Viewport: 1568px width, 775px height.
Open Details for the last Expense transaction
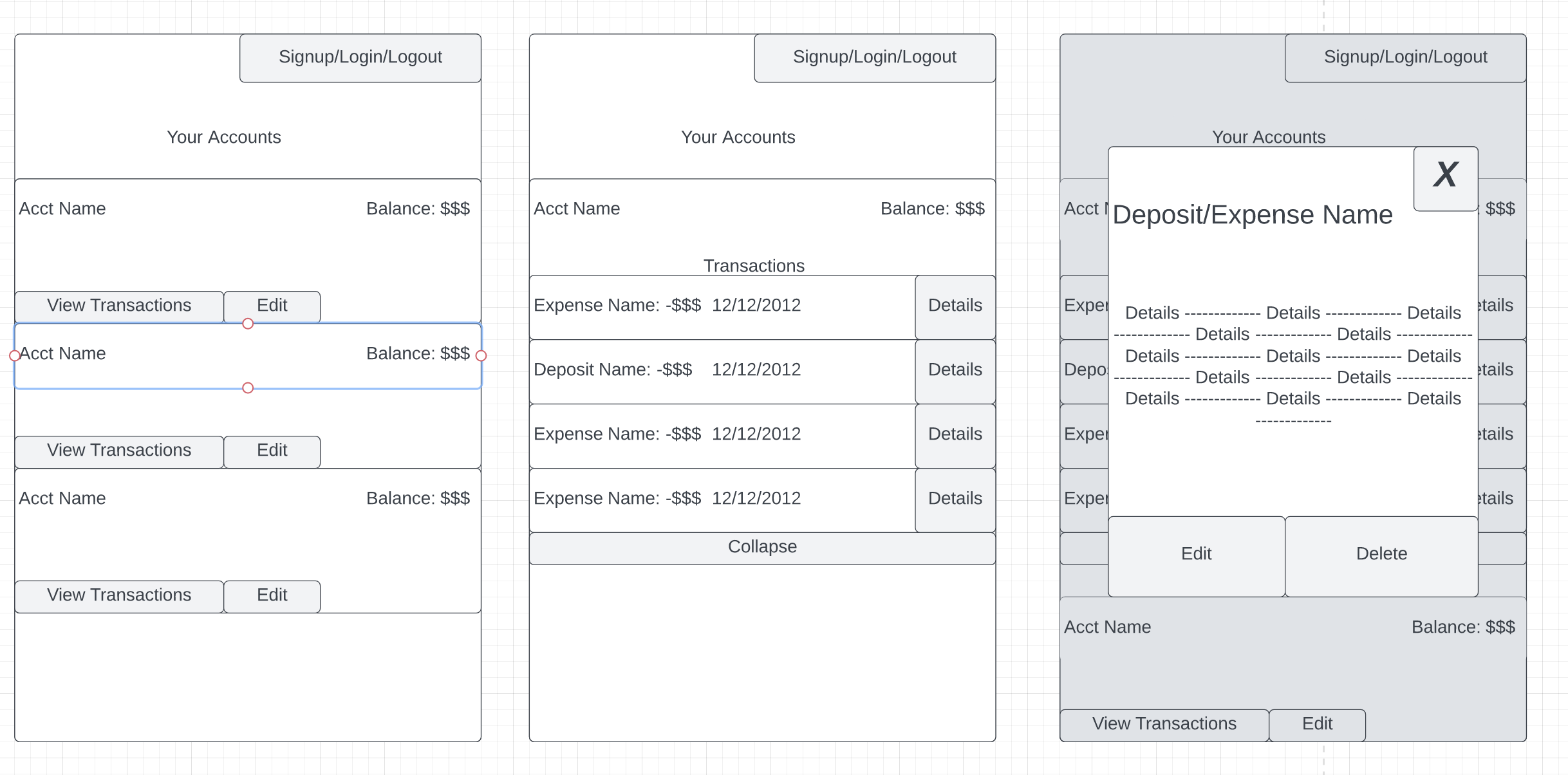[x=955, y=500]
